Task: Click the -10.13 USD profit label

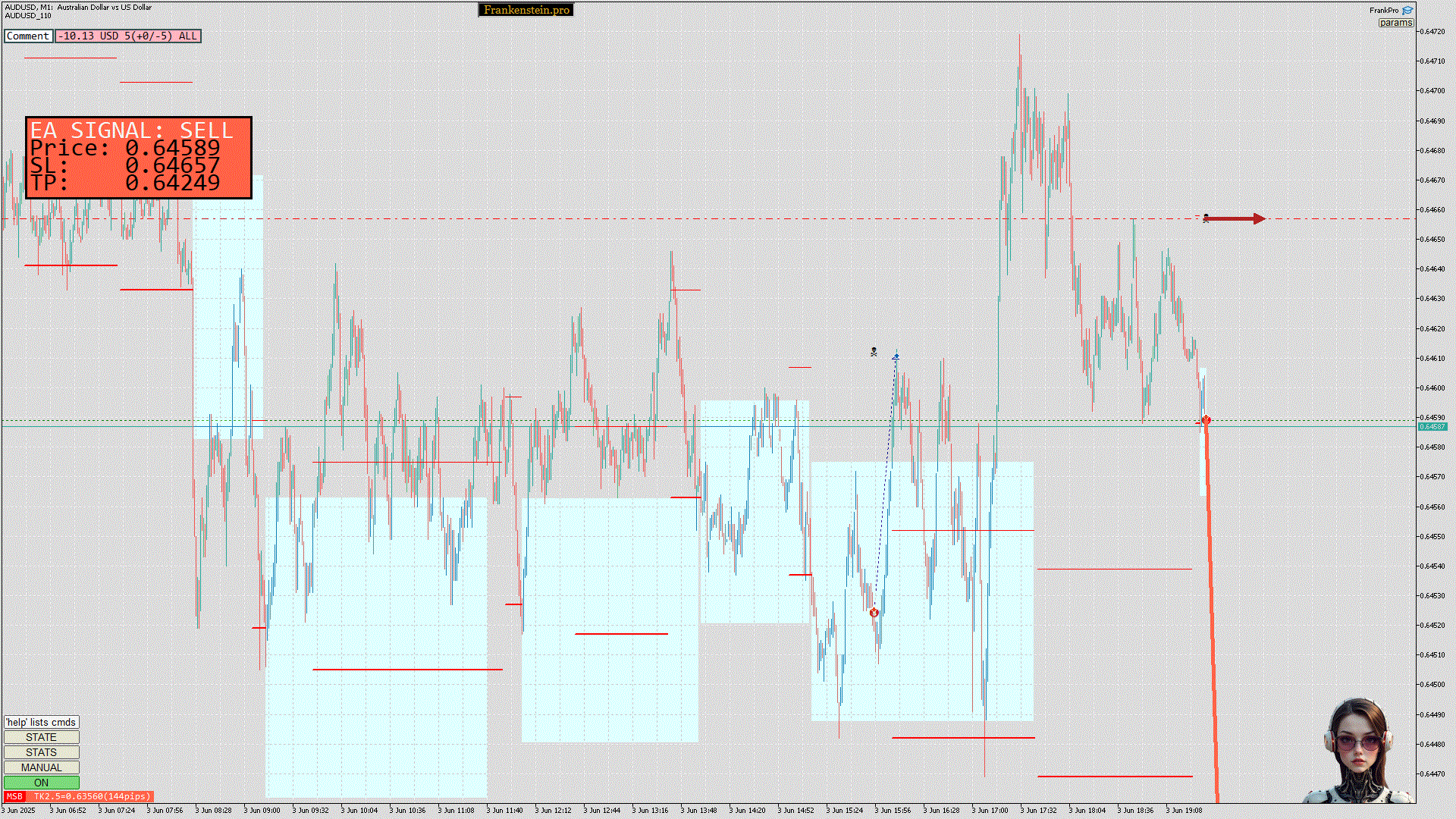Action: 127,36
